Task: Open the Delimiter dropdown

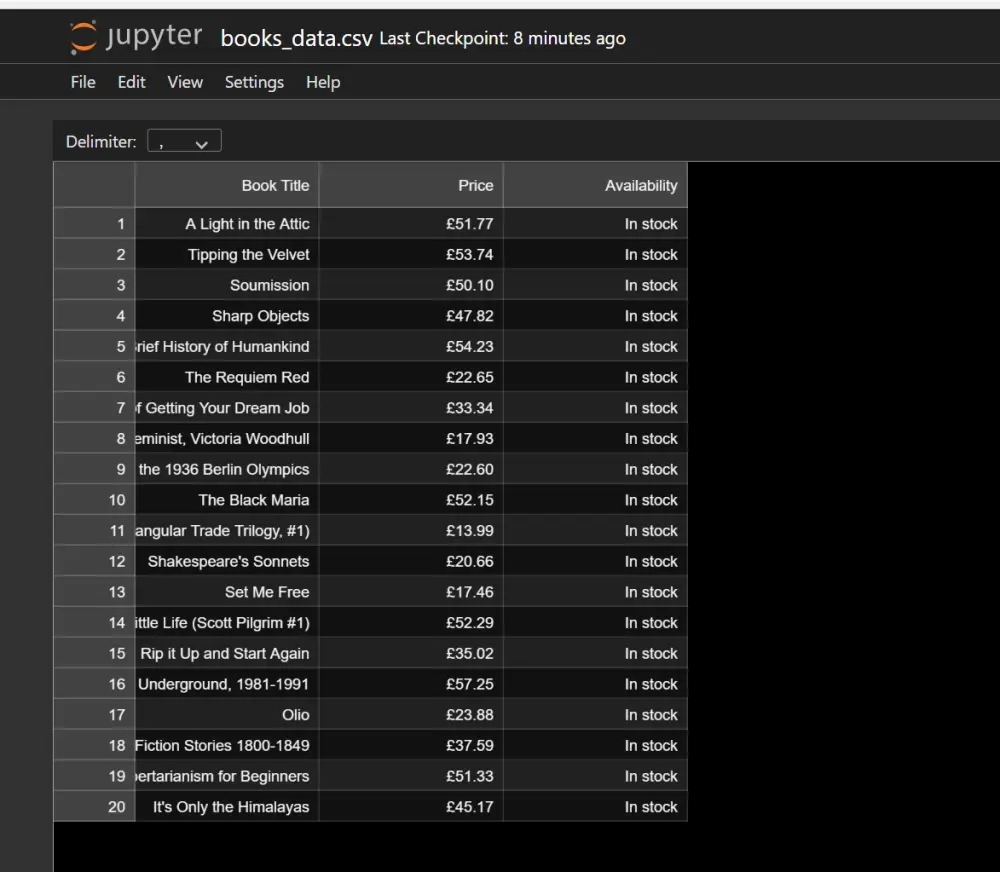Action: [x=184, y=141]
